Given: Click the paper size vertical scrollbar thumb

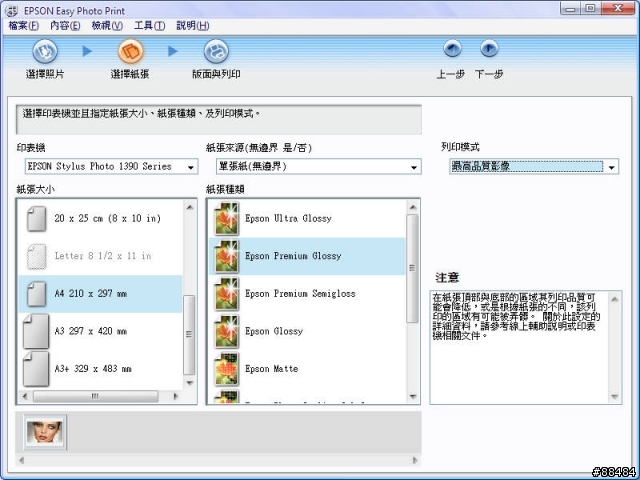Looking at the screenshot, I should 189,335.
